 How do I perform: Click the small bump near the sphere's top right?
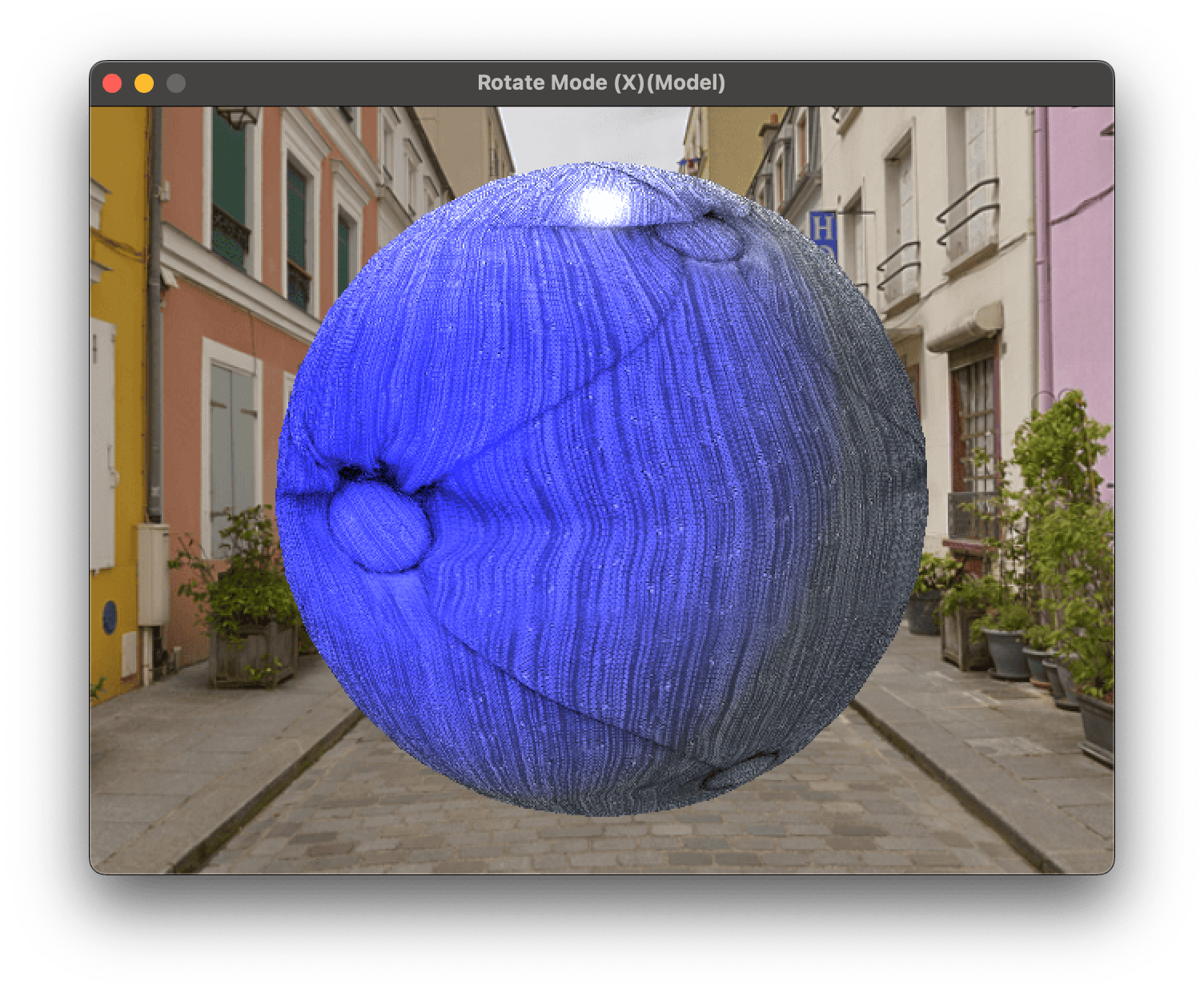[705, 240]
